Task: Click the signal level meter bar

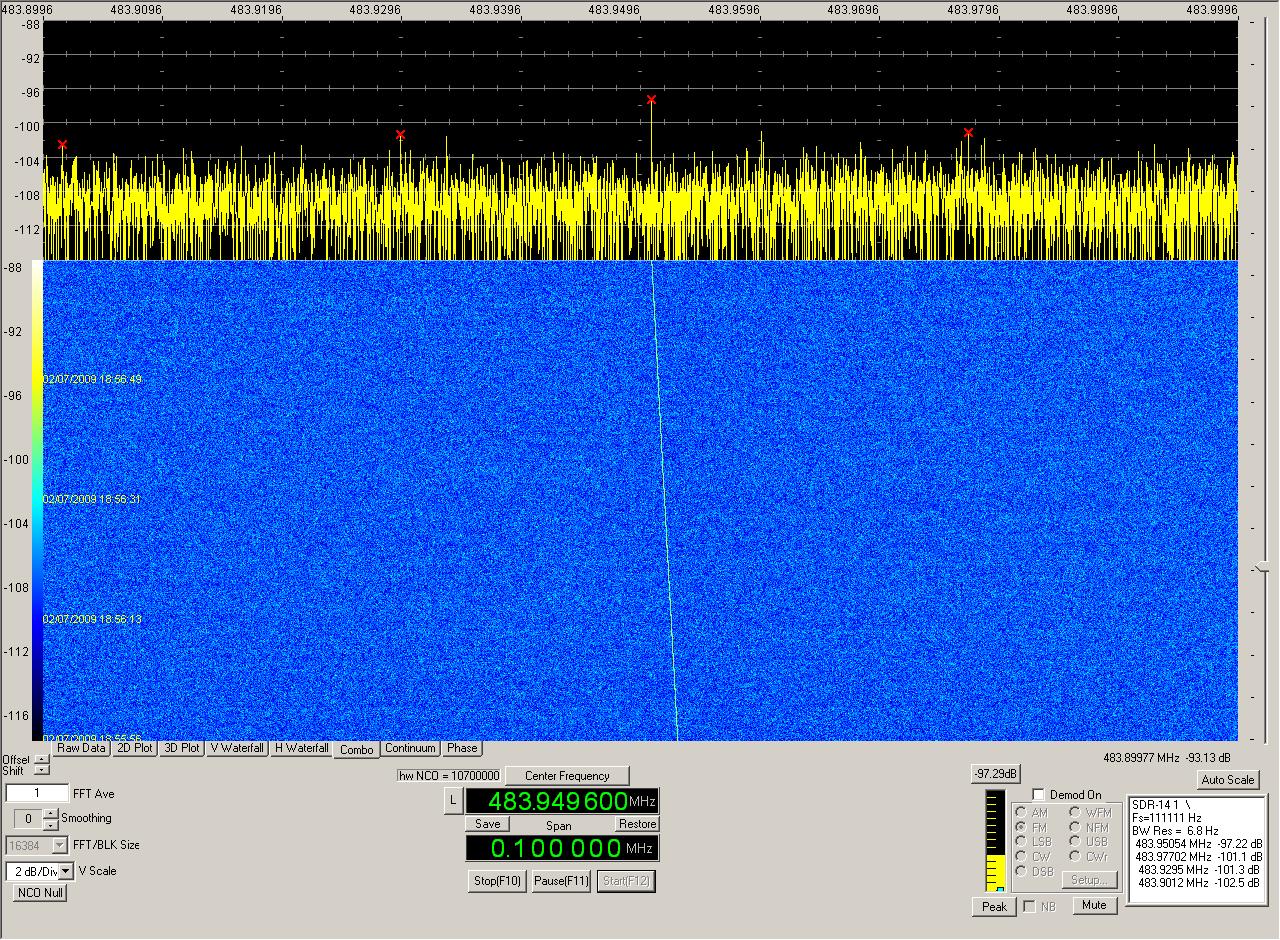Action: 994,841
